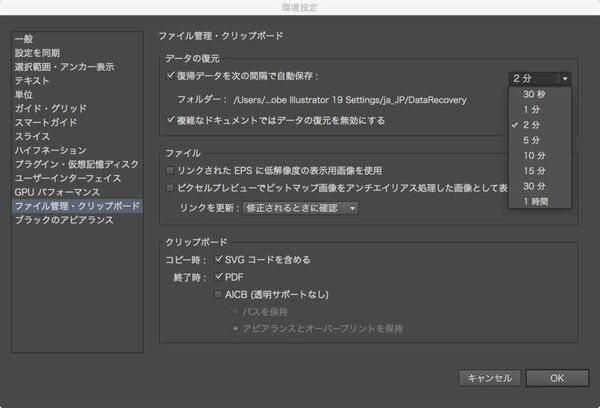Click the データの復元 section heading
This screenshot has width=600, height=408.
point(192,59)
